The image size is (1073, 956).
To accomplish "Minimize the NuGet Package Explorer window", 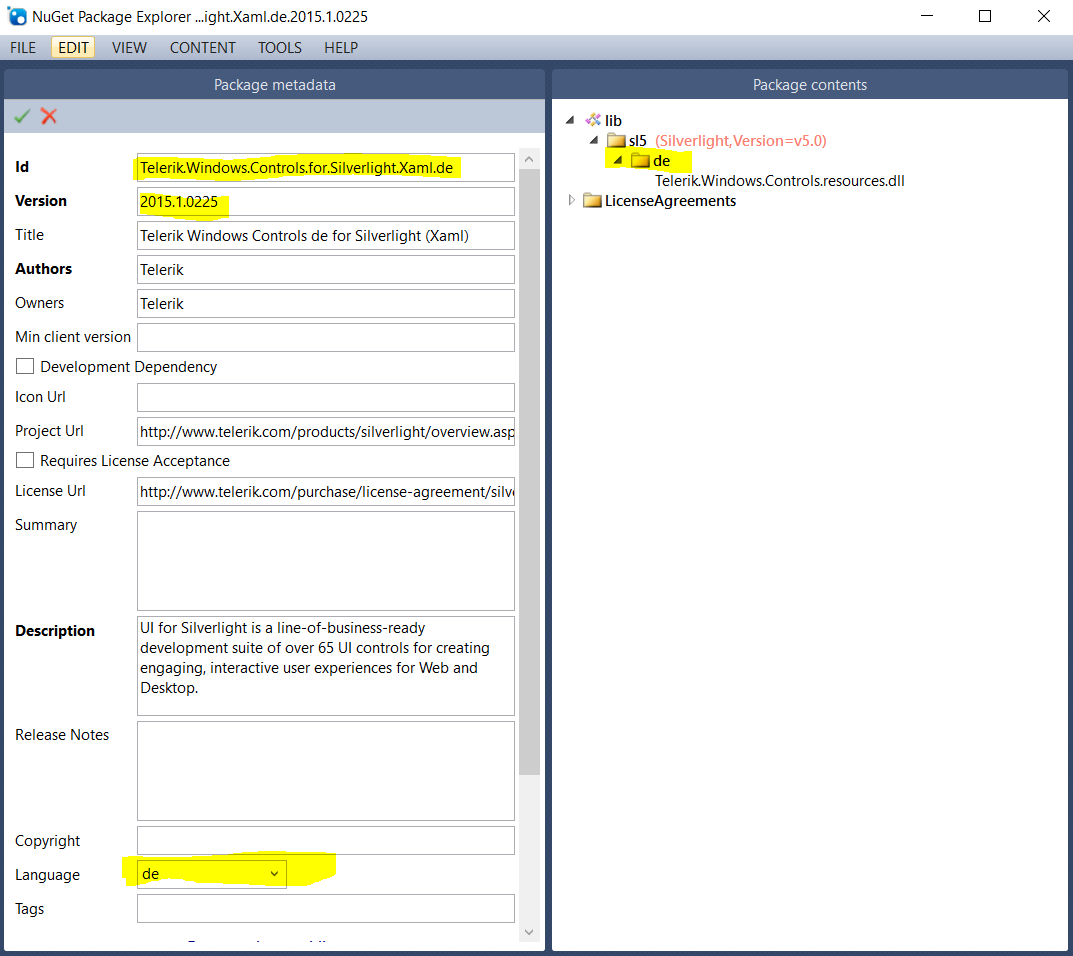I will click(927, 16).
